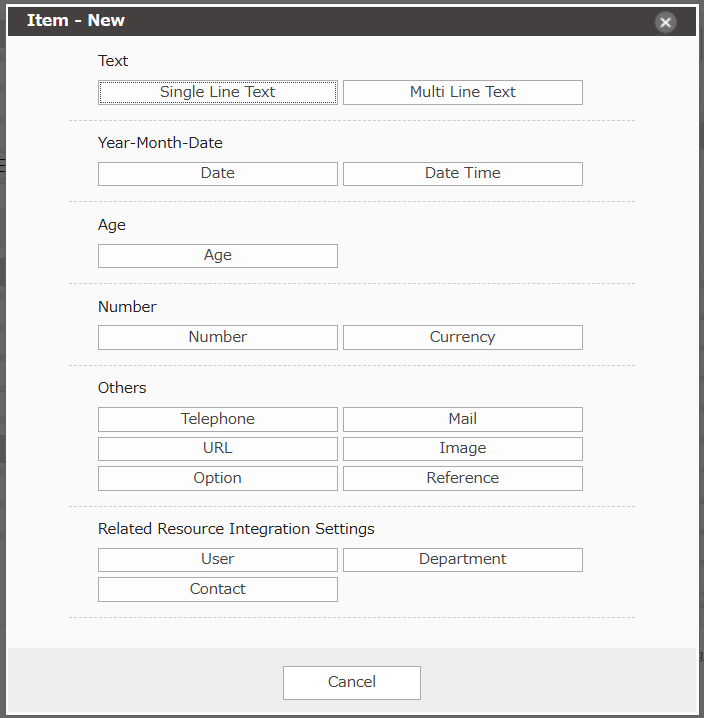Add a Contact integration item
The width and height of the screenshot is (704, 718).
coord(217,589)
